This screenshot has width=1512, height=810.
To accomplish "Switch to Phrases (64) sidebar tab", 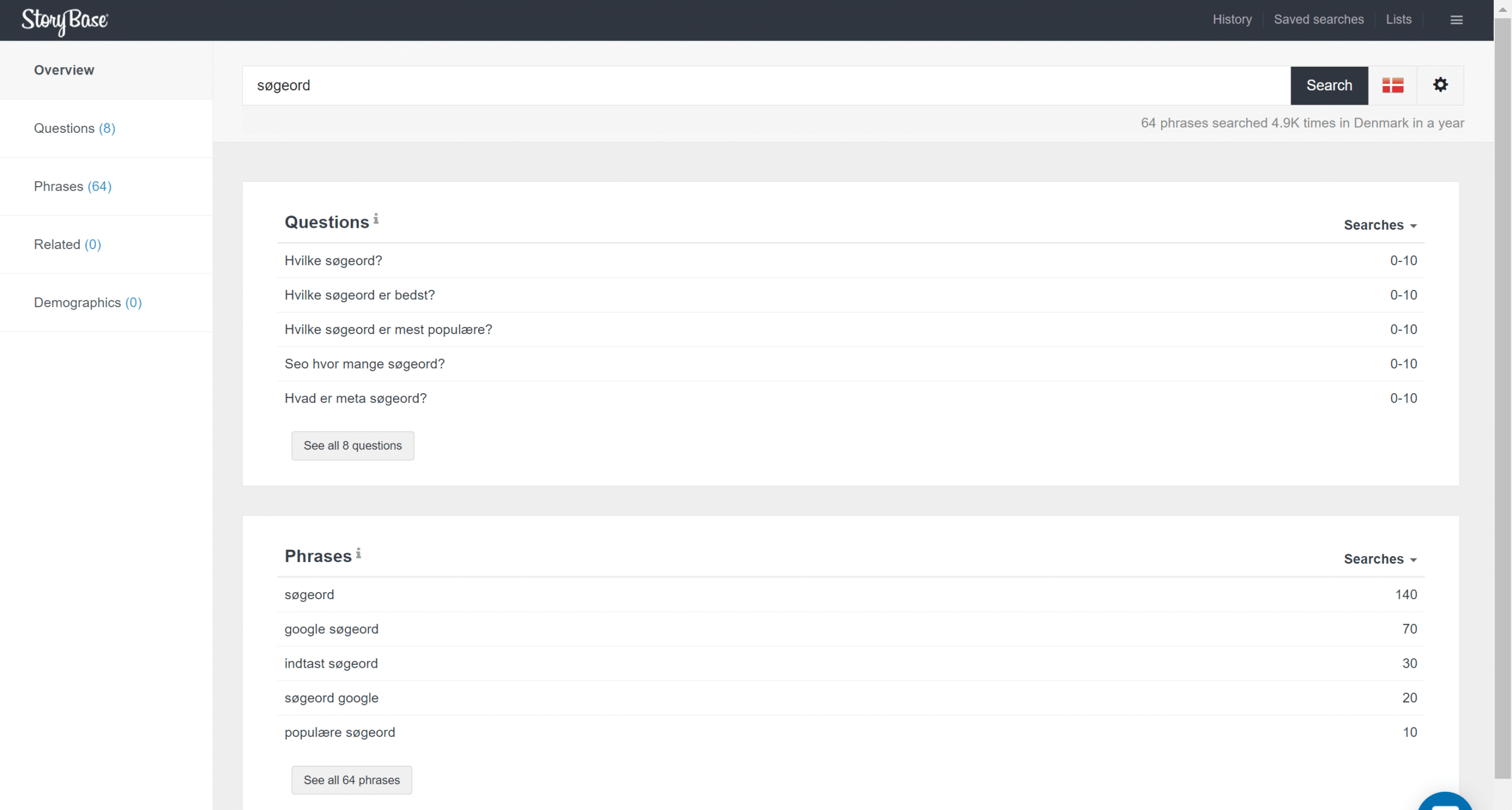I will tap(73, 187).
